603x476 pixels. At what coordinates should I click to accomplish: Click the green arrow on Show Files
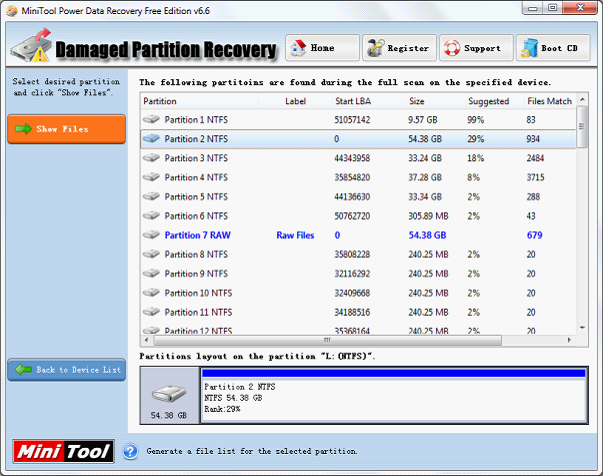23,129
